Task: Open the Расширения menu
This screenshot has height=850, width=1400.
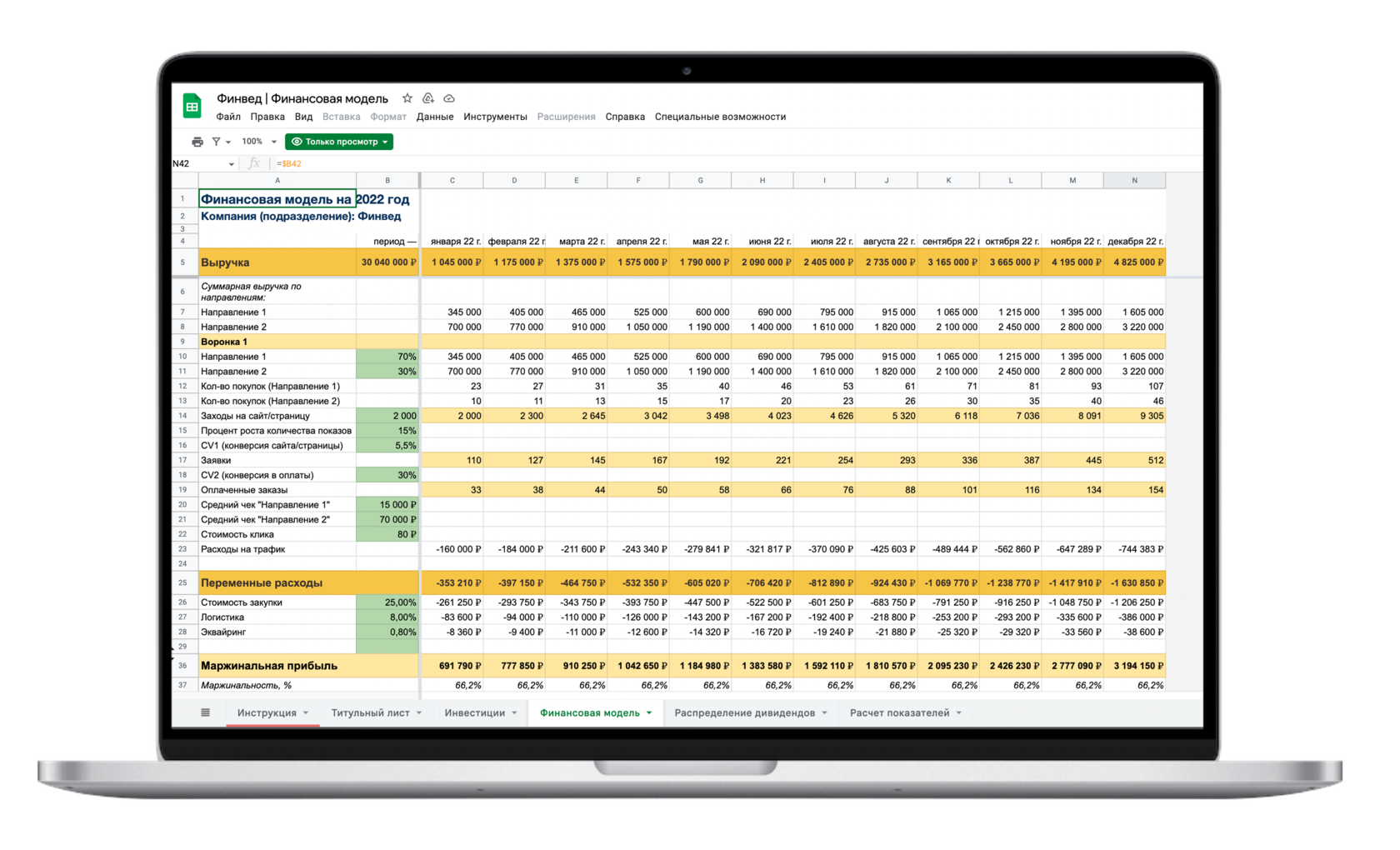Action: (566, 117)
